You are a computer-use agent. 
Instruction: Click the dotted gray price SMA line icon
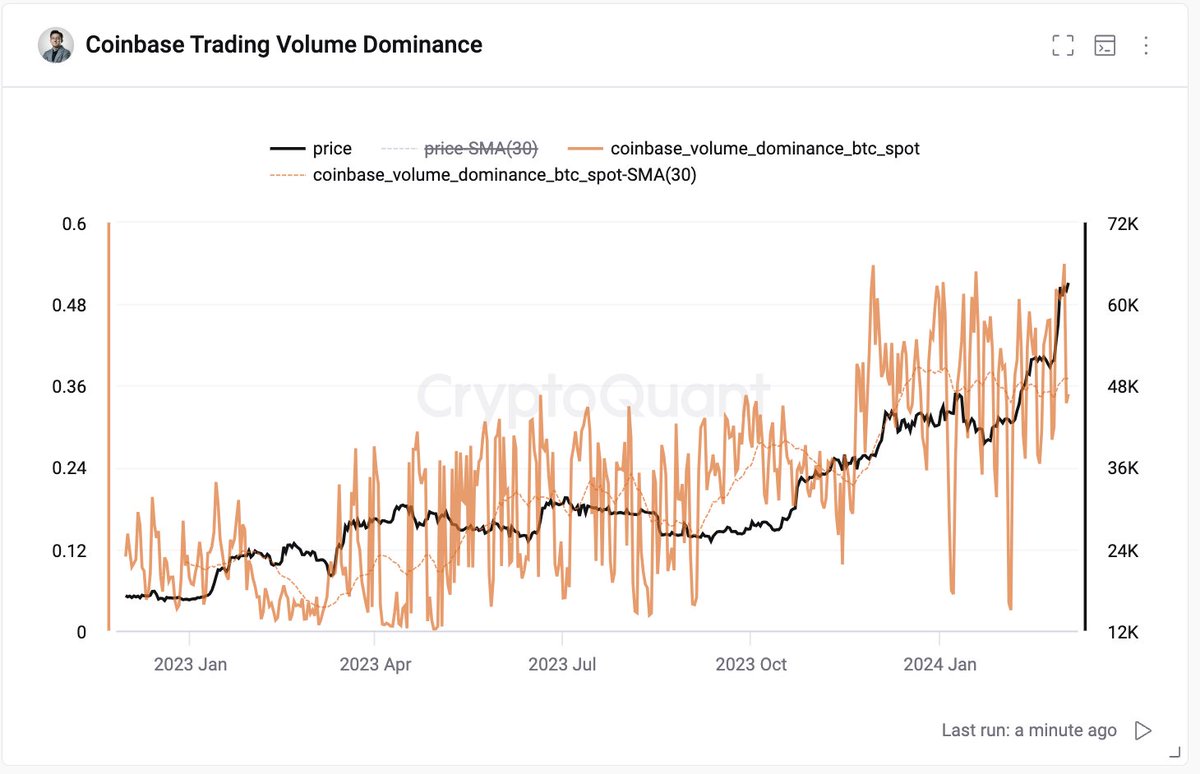tap(400, 148)
